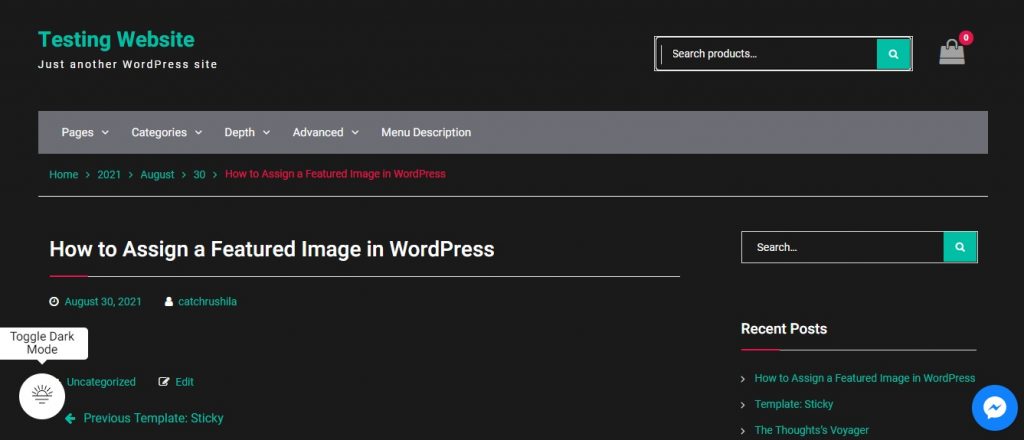Open the 2021 breadcrumb link
Screen dimensions: 1024x440
pyautogui.click(x=109, y=174)
